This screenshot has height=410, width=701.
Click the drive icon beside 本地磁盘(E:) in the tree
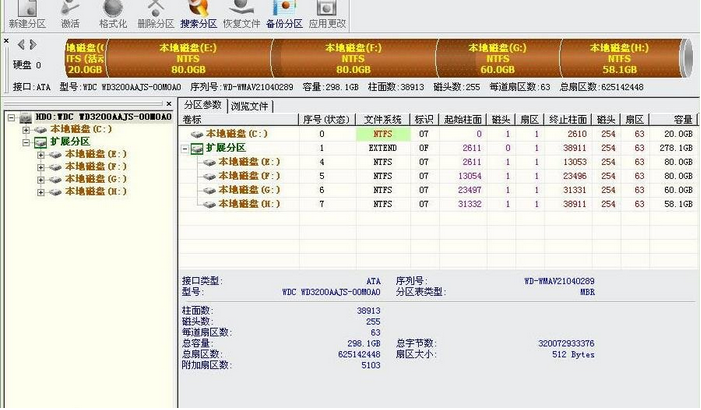pyautogui.click(x=55, y=155)
